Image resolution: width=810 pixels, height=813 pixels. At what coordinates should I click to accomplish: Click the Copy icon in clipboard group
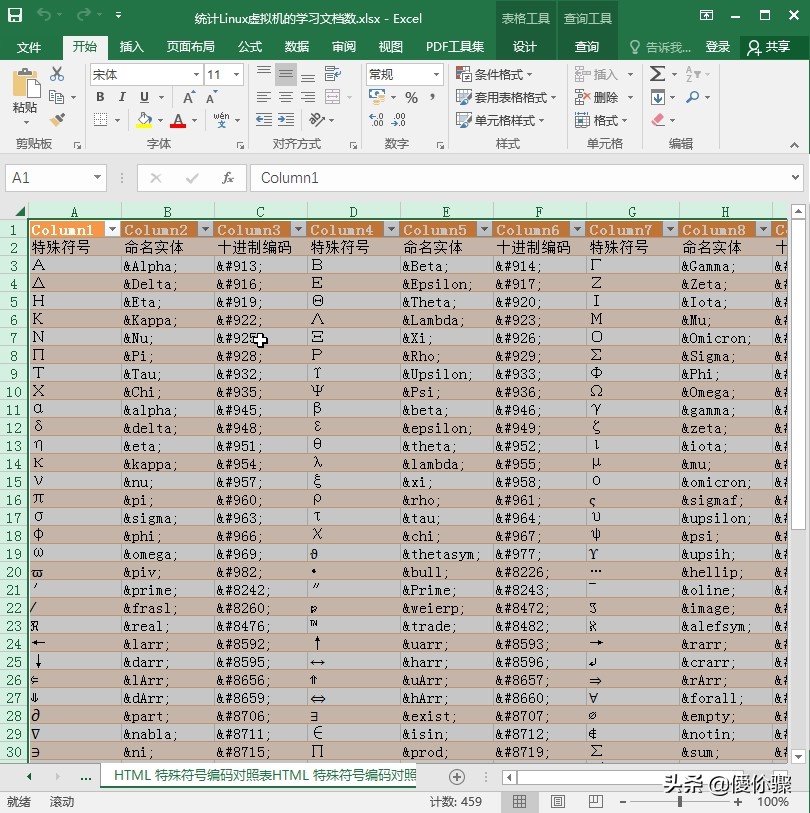[56, 97]
